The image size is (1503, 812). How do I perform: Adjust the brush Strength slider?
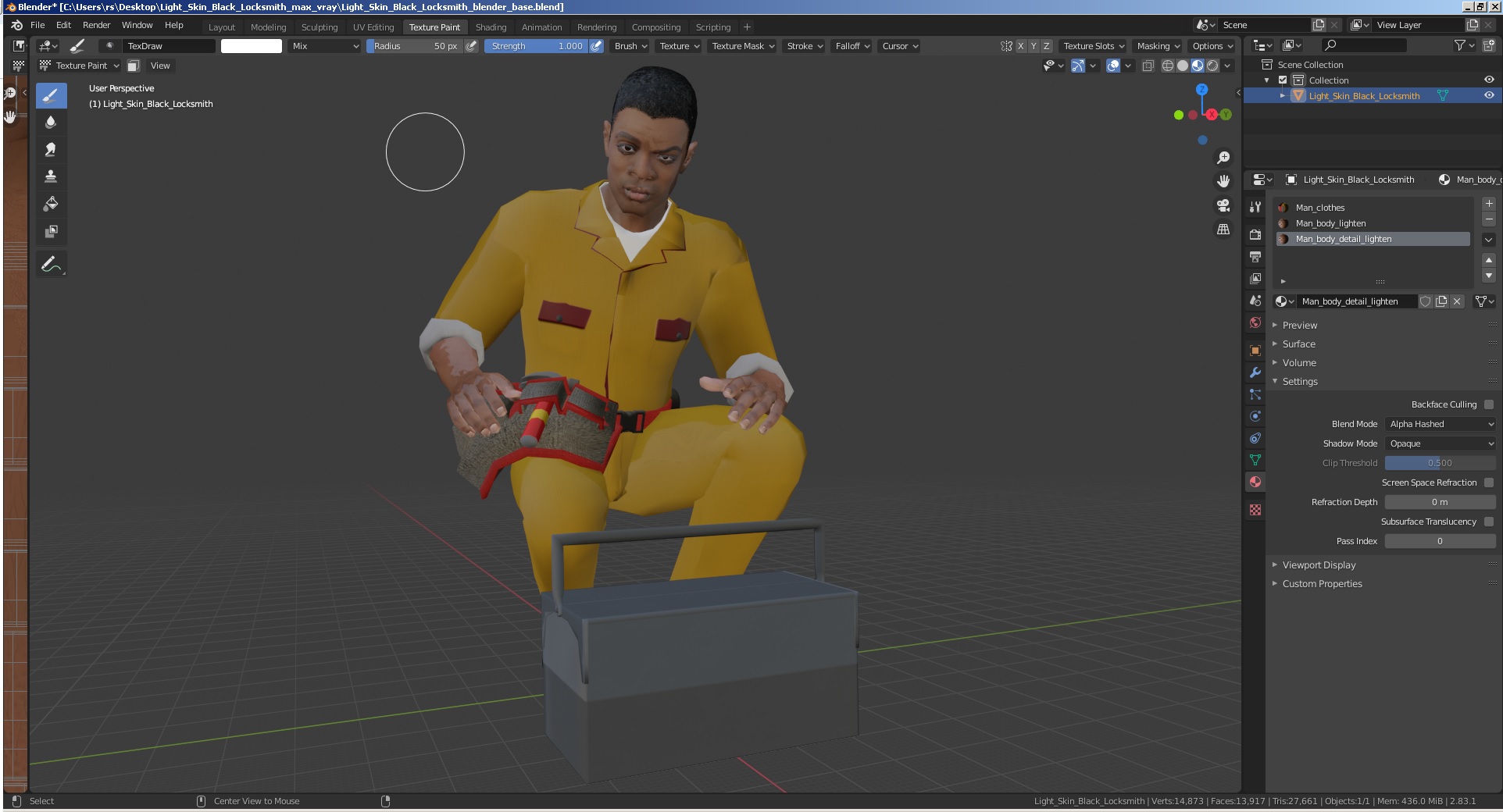tap(536, 46)
